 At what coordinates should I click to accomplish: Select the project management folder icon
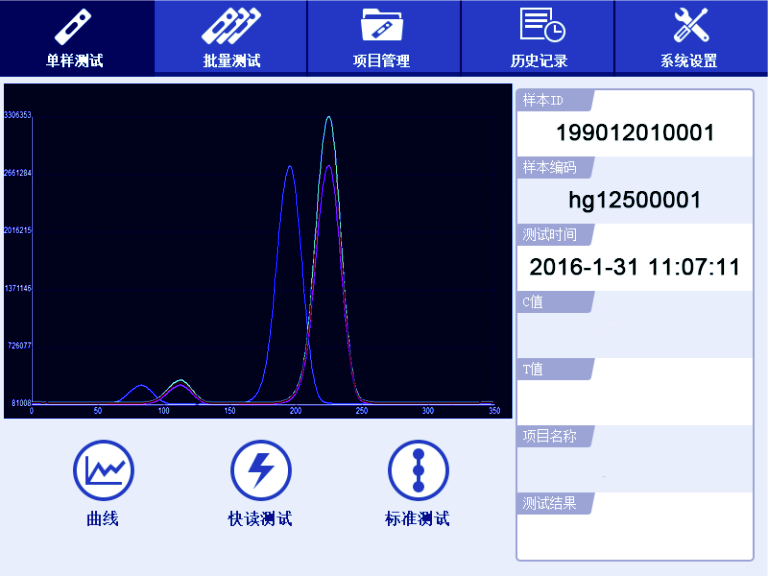[382, 25]
